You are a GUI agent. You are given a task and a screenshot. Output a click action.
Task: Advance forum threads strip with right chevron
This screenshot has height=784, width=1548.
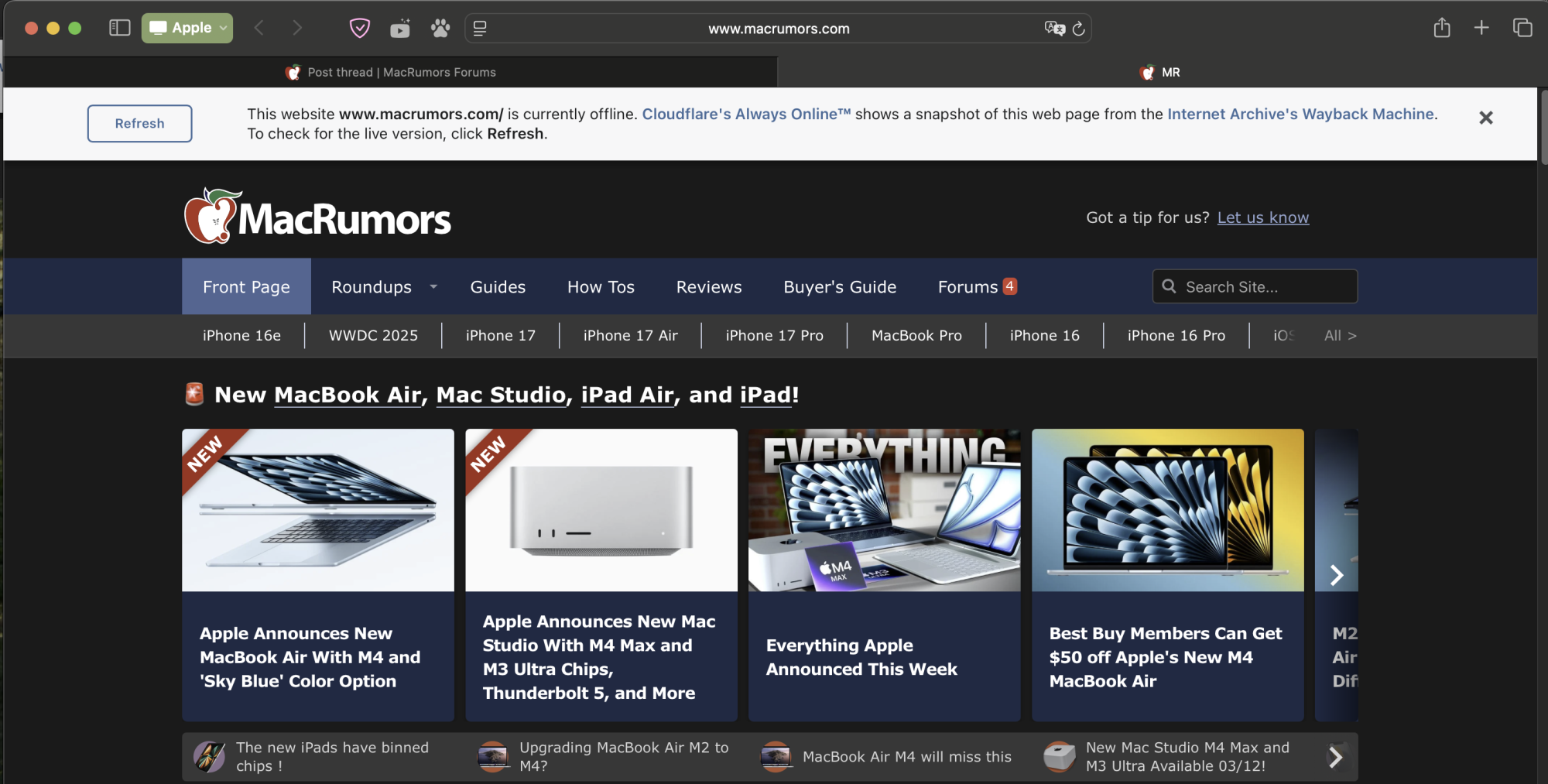[1336, 756]
